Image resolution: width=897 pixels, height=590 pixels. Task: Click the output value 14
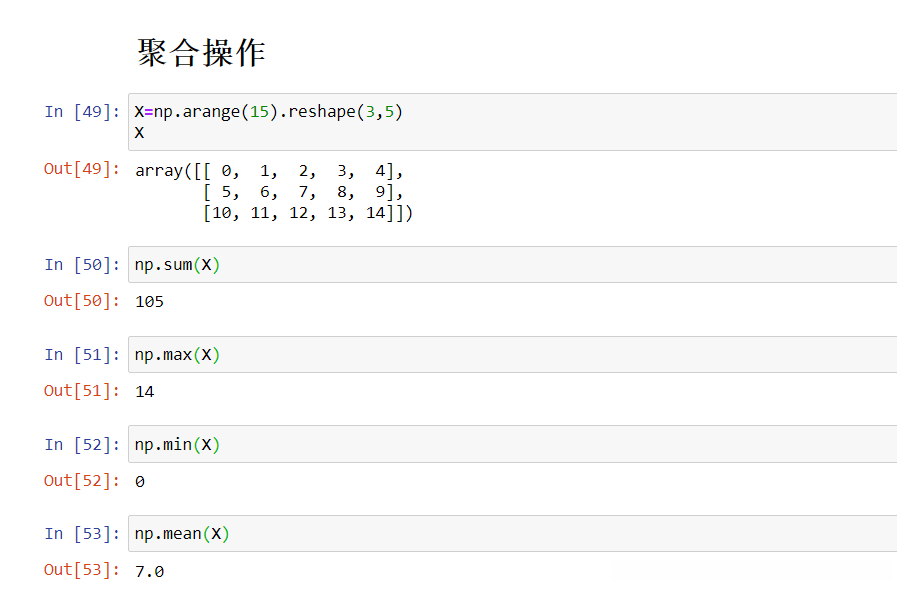(145, 392)
